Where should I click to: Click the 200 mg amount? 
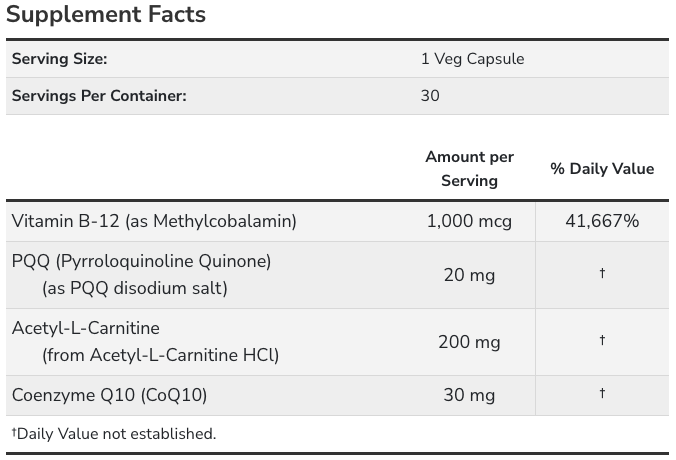click(469, 342)
